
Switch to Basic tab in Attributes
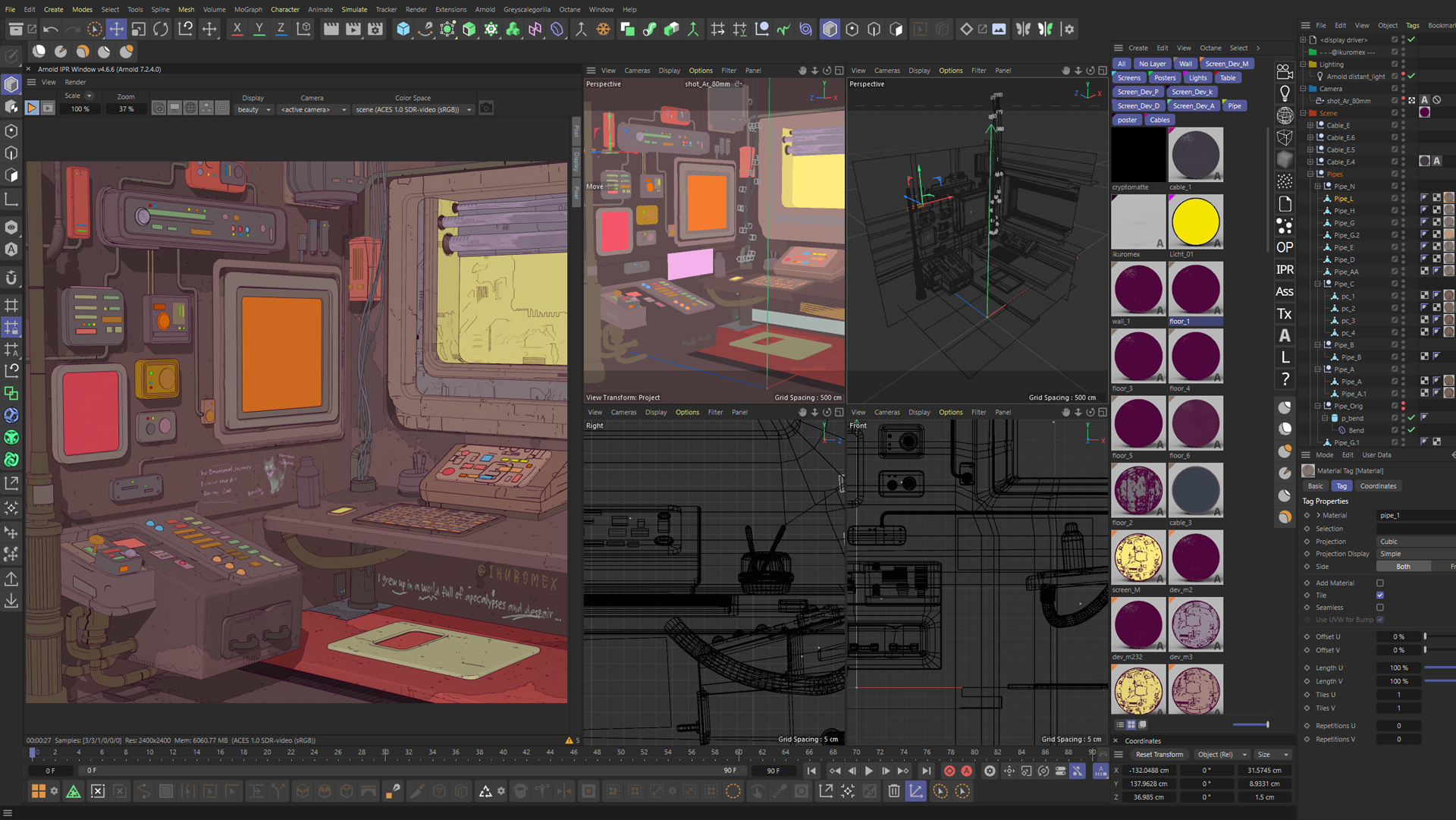tap(1316, 486)
